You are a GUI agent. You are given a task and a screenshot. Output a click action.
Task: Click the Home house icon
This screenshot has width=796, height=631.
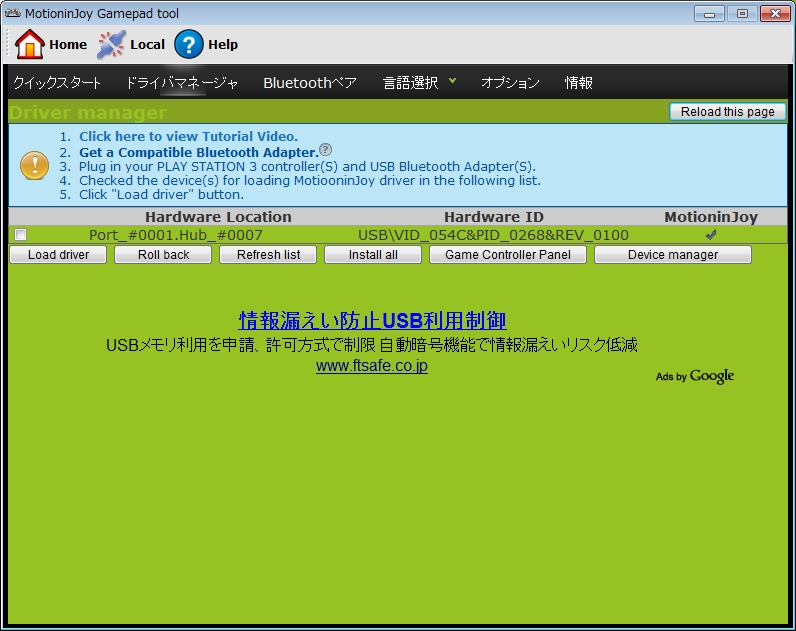pos(29,44)
